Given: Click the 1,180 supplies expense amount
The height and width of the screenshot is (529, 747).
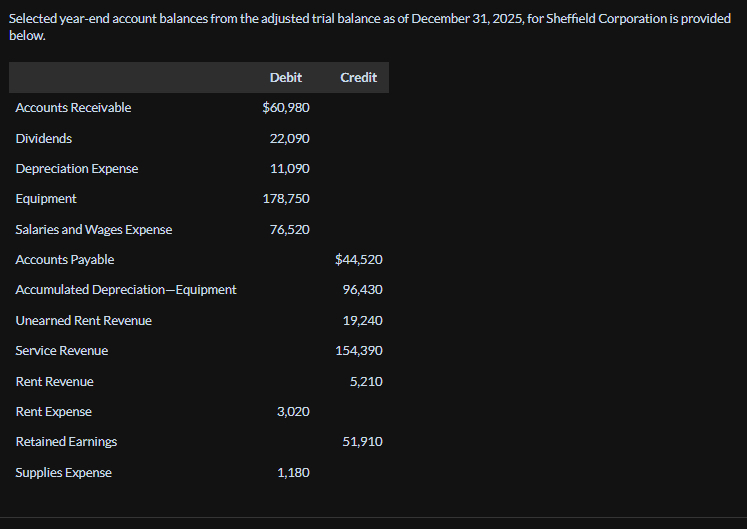Looking at the screenshot, I should pyautogui.click(x=293, y=473).
